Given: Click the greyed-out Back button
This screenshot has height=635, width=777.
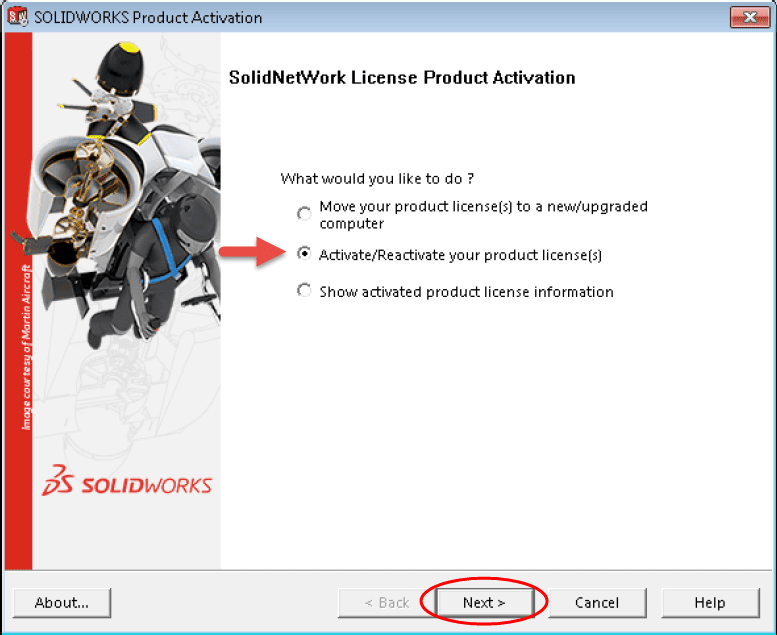Looking at the screenshot, I should [x=386, y=602].
